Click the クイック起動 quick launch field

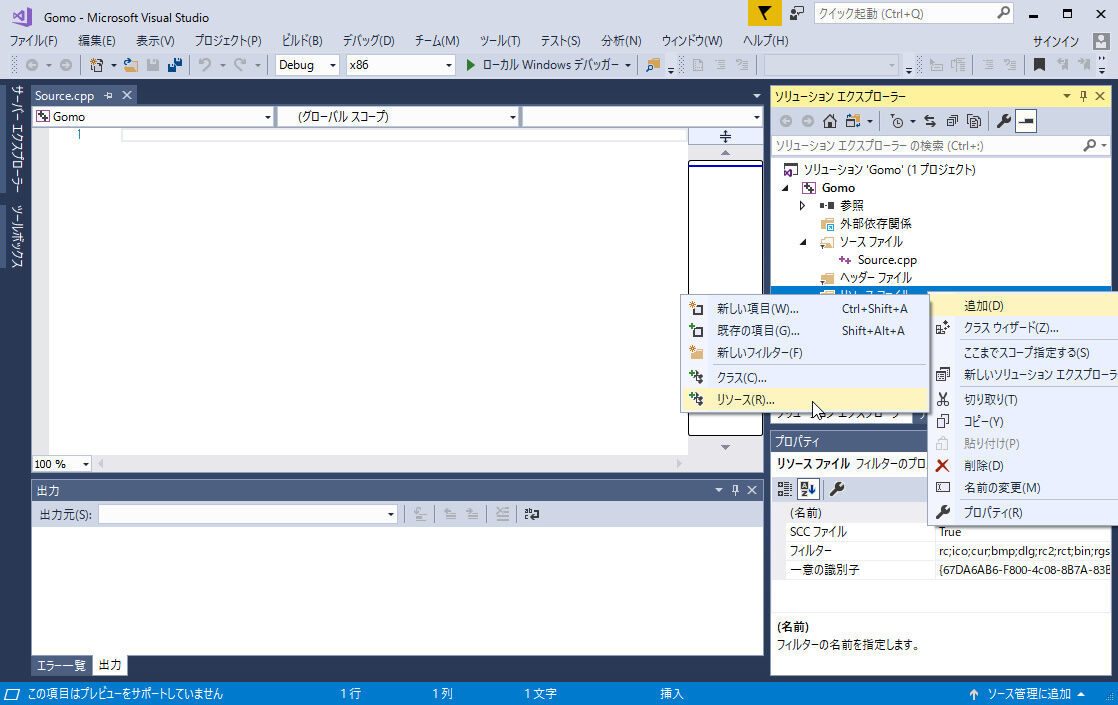[913, 13]
